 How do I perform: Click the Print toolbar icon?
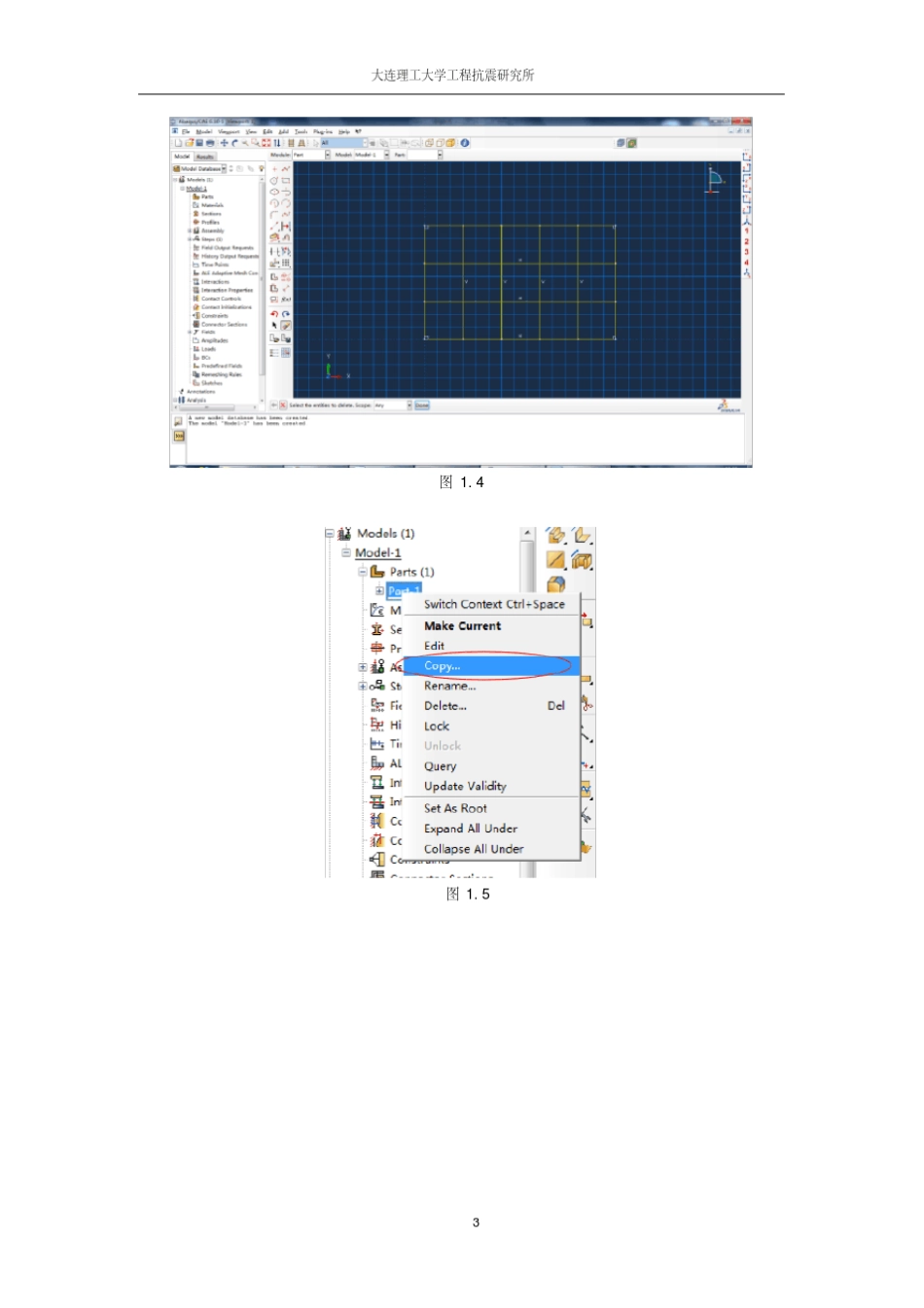[210, 143]
